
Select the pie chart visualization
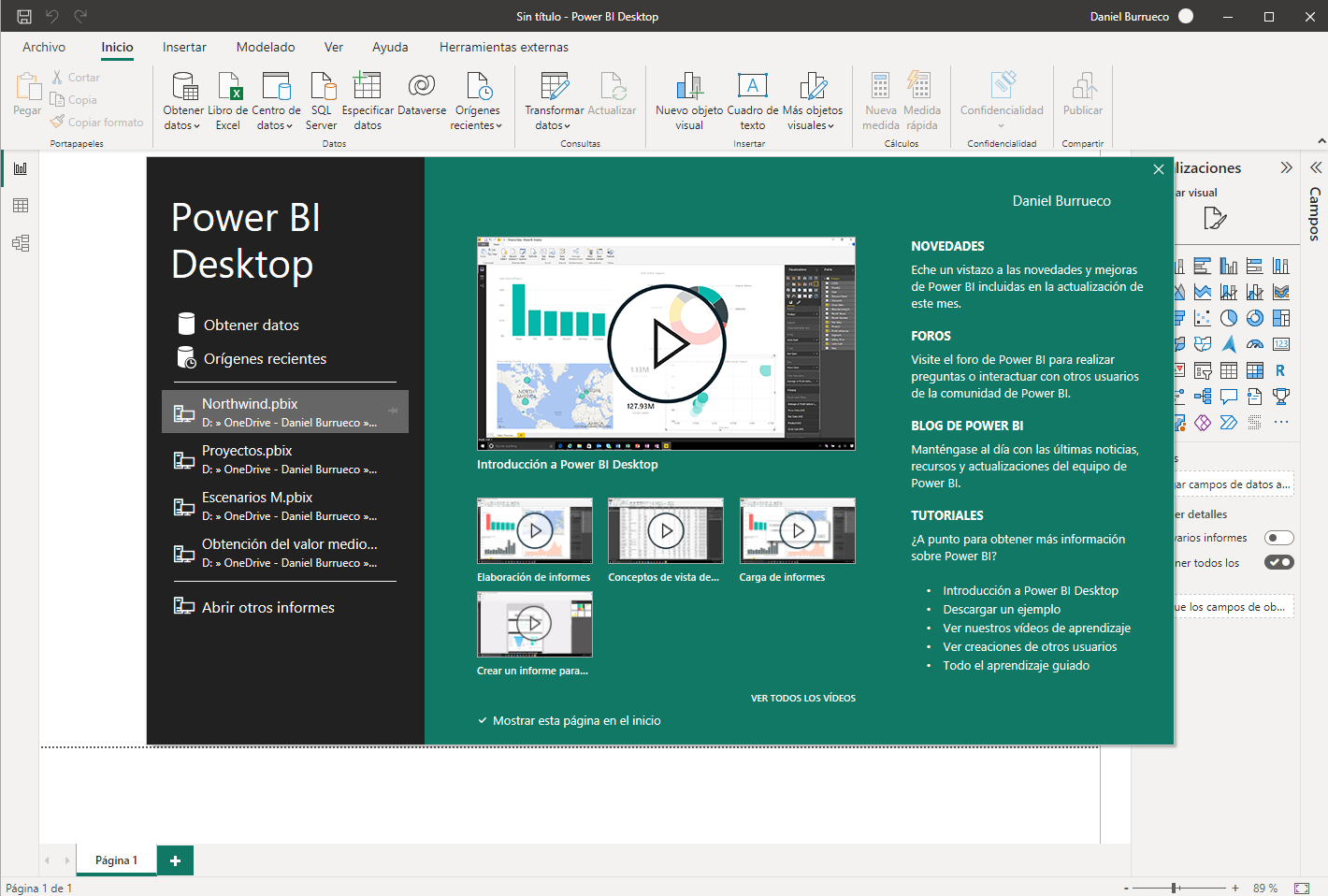click(x=1229, y=318)
